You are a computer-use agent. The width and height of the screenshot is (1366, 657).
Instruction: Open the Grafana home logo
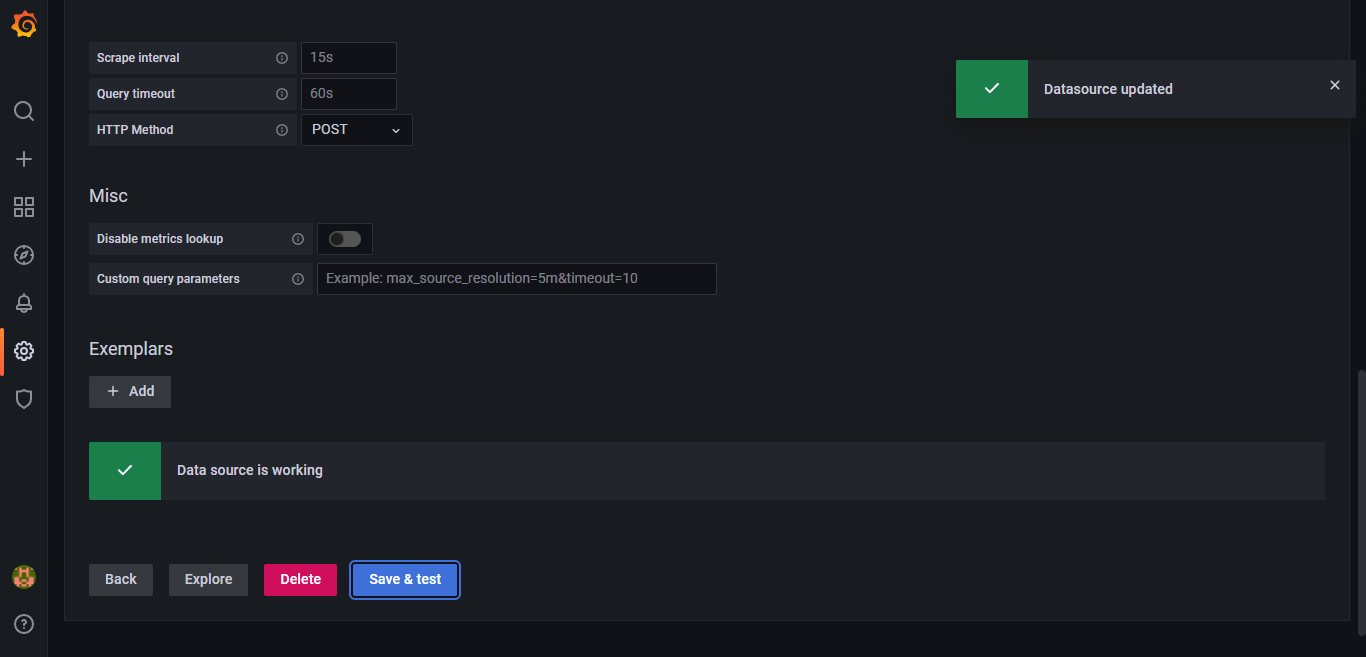(24, 25)
